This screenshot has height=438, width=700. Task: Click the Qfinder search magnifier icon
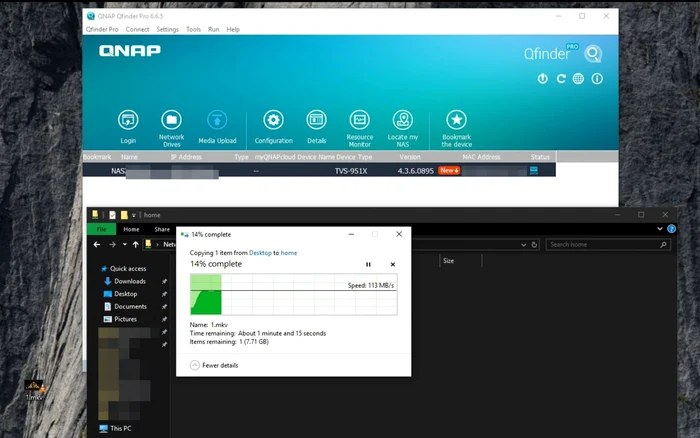click(x=593, y=54)
